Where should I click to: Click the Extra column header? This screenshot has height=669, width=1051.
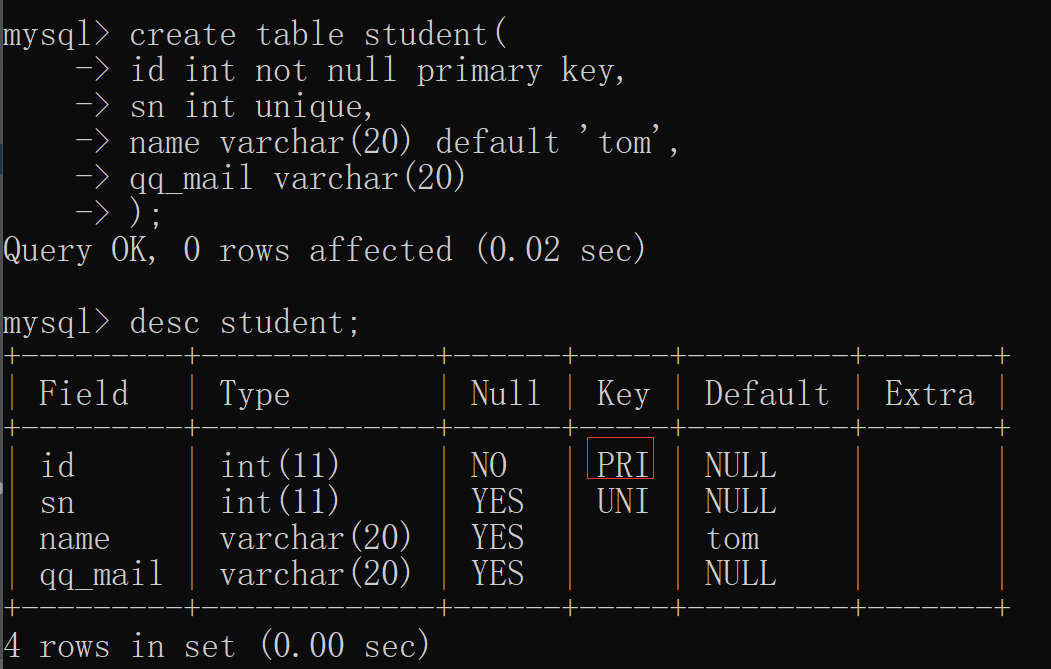click(929, 393)
